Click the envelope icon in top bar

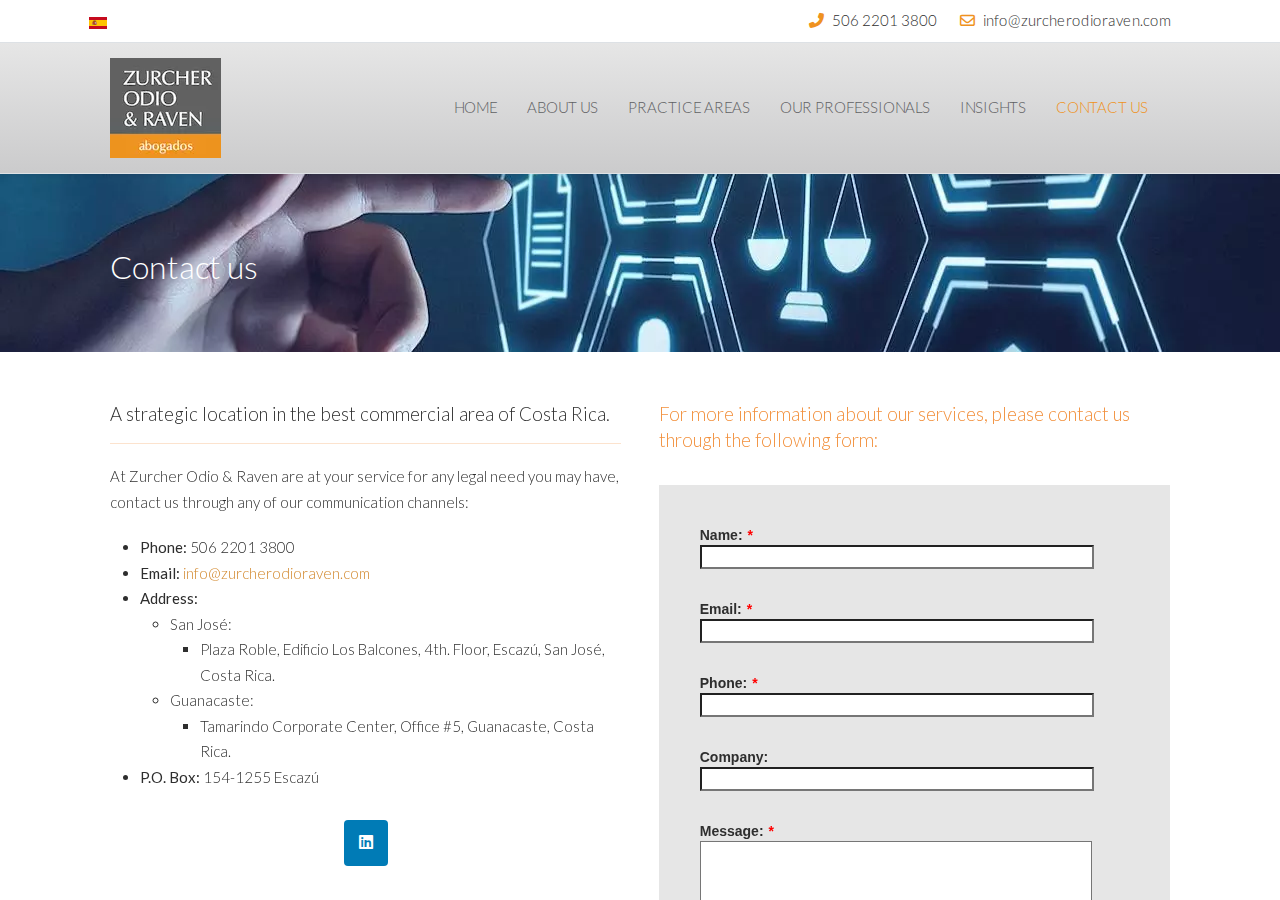coord(967,20)
